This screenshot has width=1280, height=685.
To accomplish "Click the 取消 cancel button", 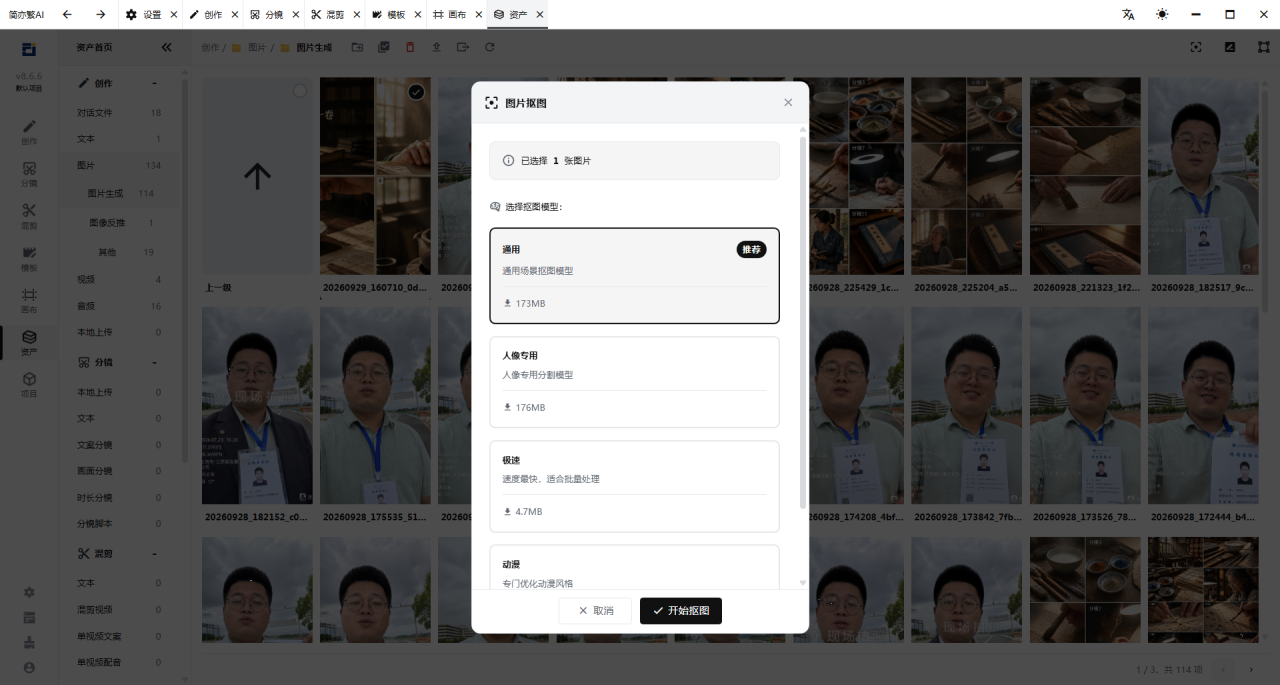I will click(595, 610).
